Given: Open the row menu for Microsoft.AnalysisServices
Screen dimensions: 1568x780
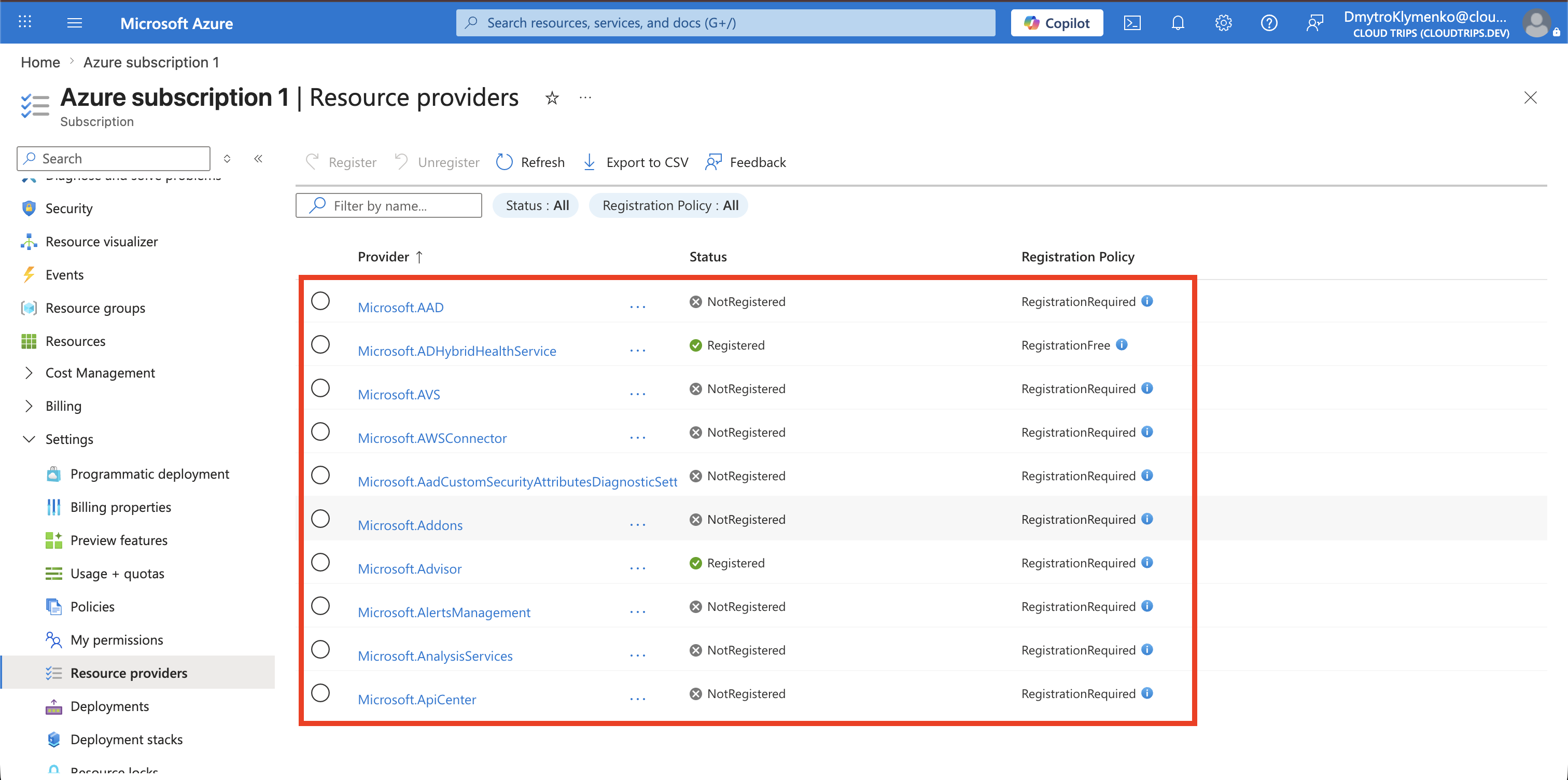Looking at the screenshot, I should 637,656.
